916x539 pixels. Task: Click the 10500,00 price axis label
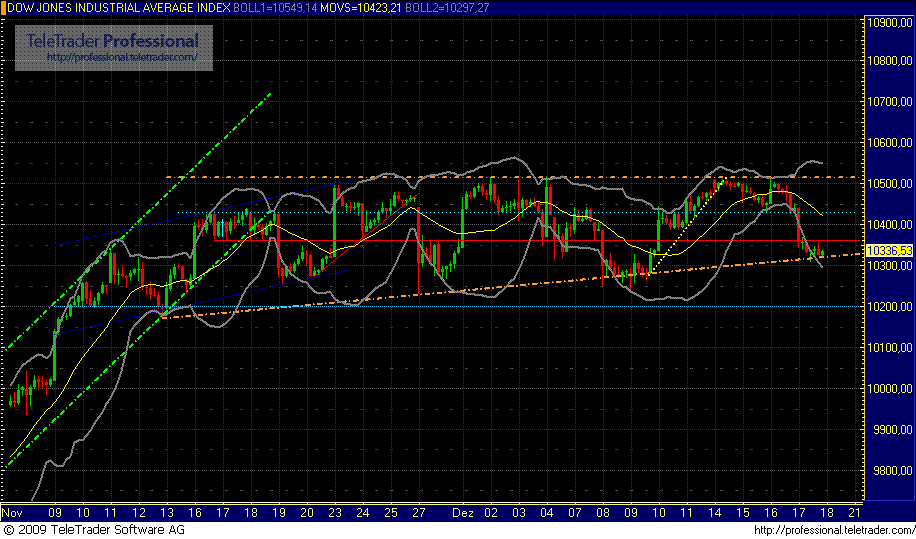tap(890, 183)
